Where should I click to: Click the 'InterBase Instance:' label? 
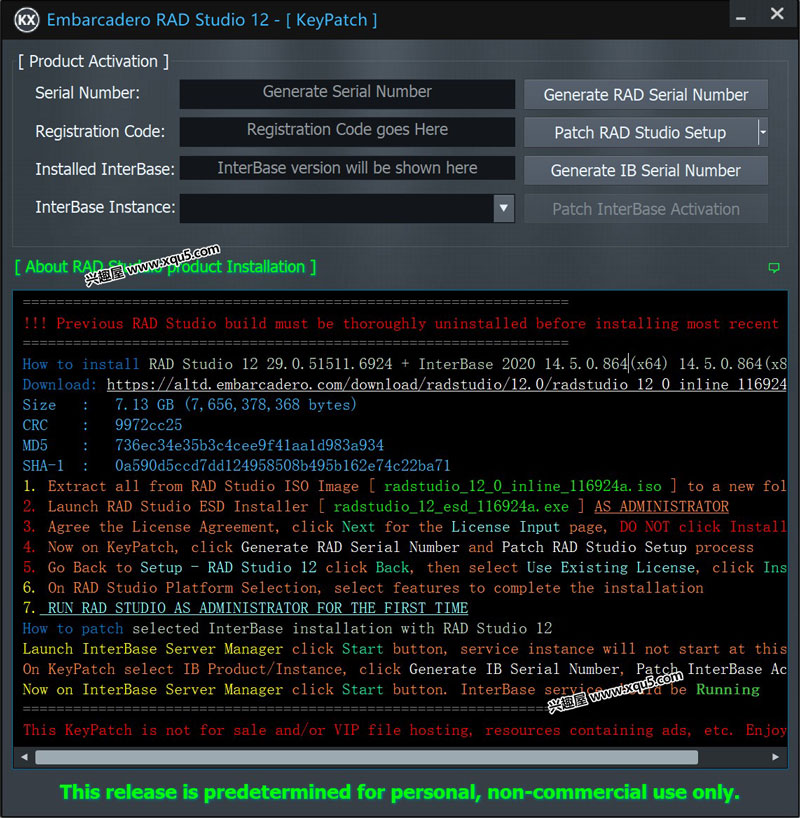coord(105,208)
